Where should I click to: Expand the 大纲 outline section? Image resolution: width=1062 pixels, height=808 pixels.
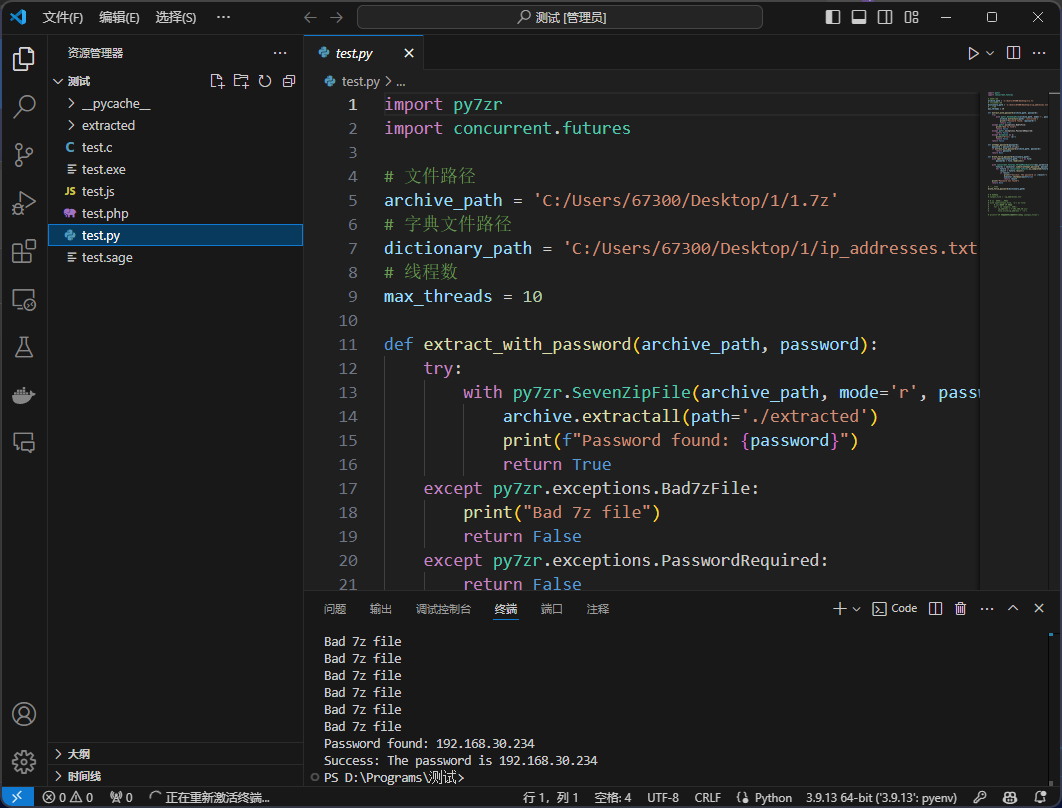(79, 754)
